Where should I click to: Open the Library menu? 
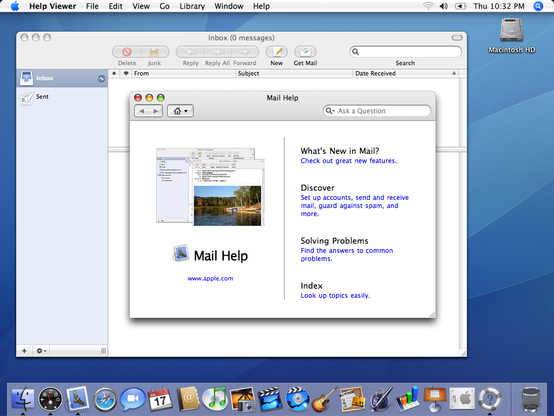192,6
